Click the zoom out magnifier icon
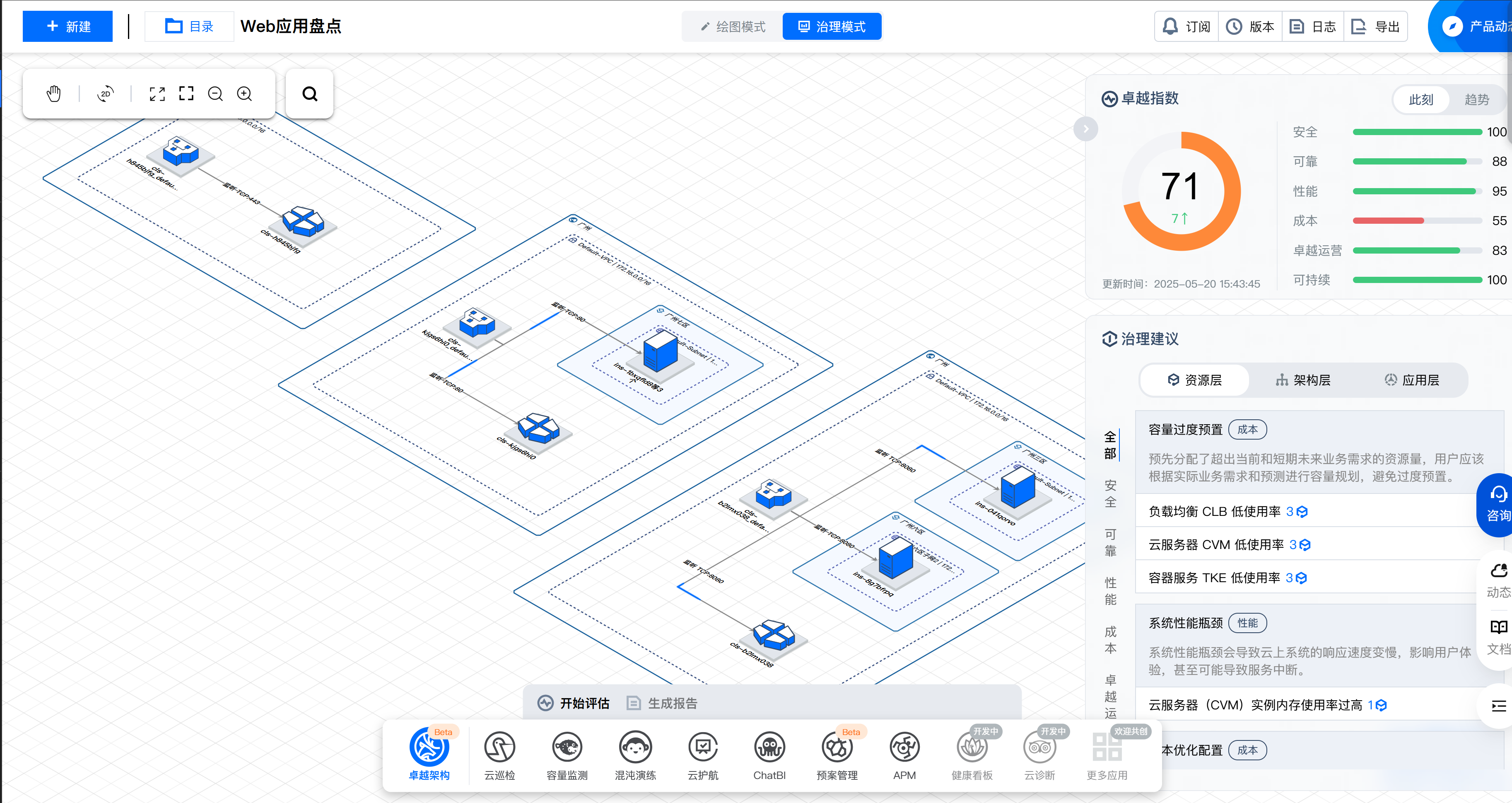Screen dimensions: 1512x803 click(x=215, y=93)
